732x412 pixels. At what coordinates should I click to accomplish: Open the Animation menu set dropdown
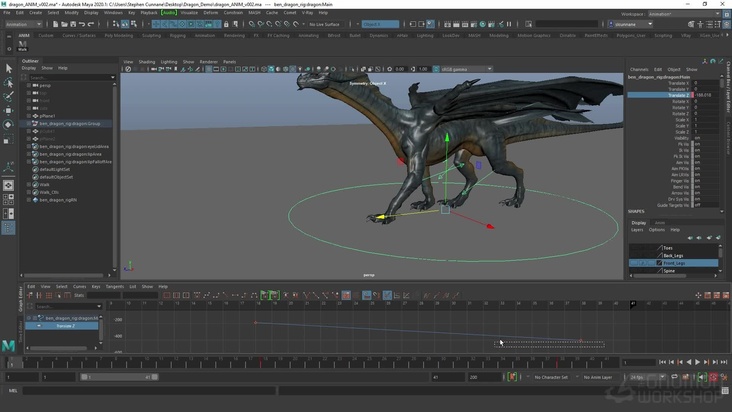(x=24, y=24)
